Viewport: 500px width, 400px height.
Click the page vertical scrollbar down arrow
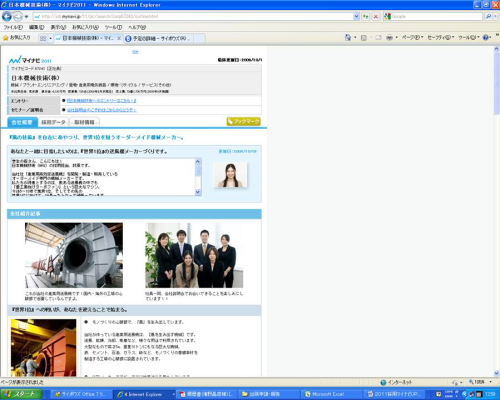pyautogui.click(x=497, y=373)
